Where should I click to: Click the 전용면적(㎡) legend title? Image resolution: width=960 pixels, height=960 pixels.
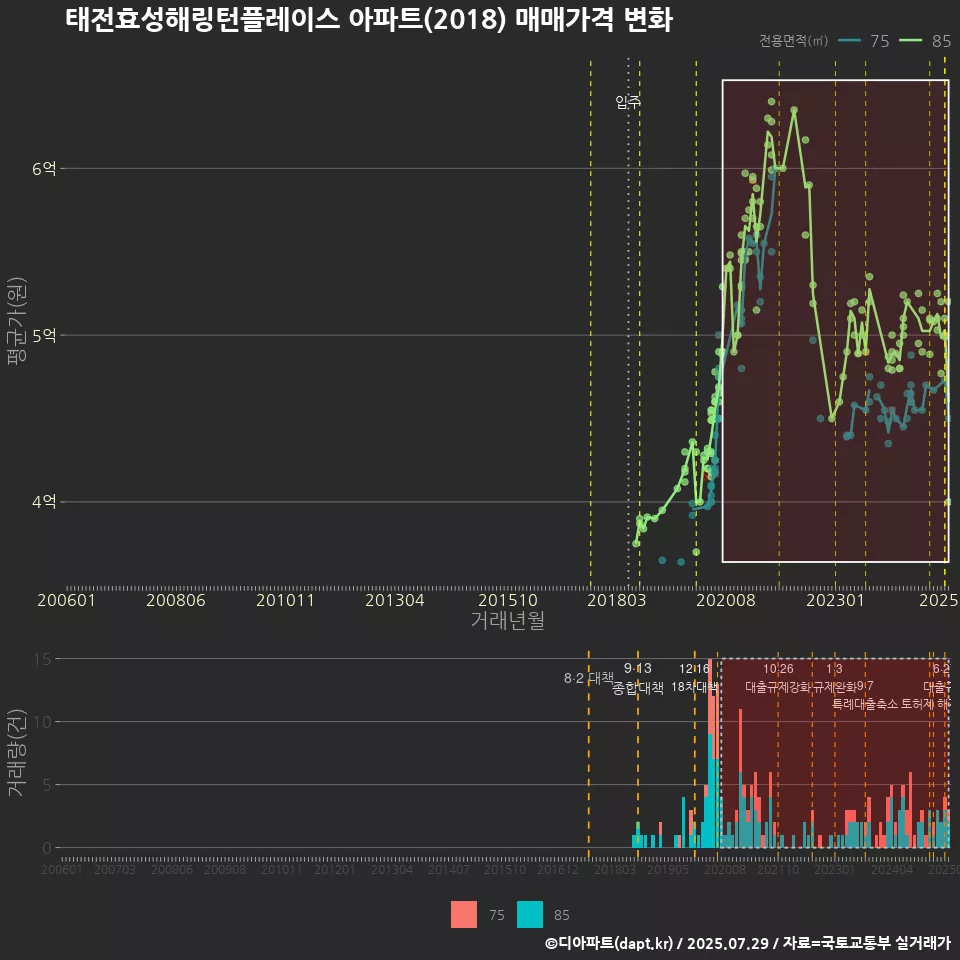[x=793, y=41]
